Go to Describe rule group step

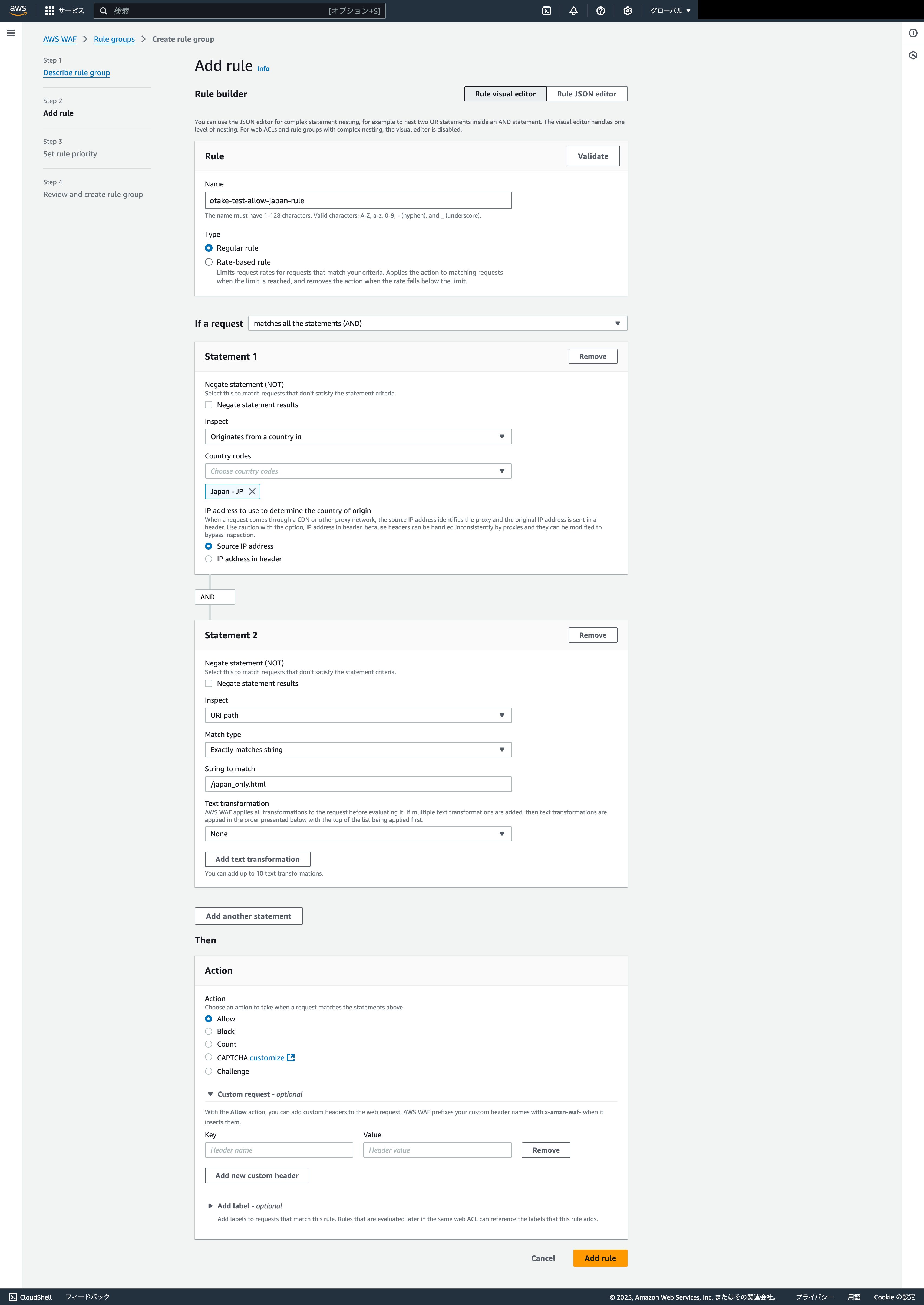[77, 73]
